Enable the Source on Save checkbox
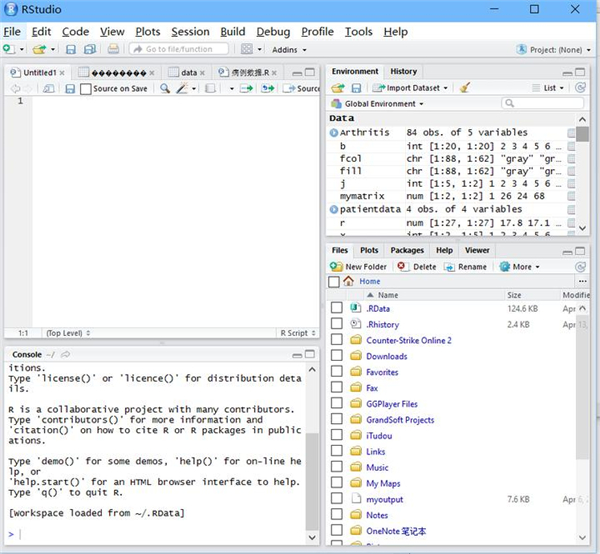 (x=86, y=89)
